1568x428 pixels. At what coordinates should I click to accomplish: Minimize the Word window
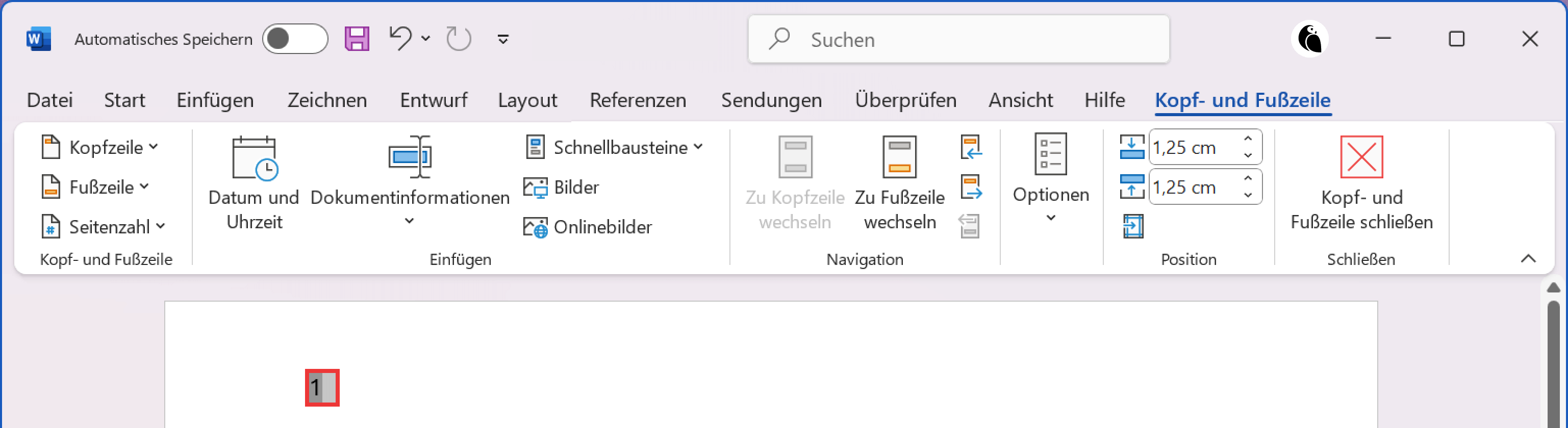(1383, 38)
